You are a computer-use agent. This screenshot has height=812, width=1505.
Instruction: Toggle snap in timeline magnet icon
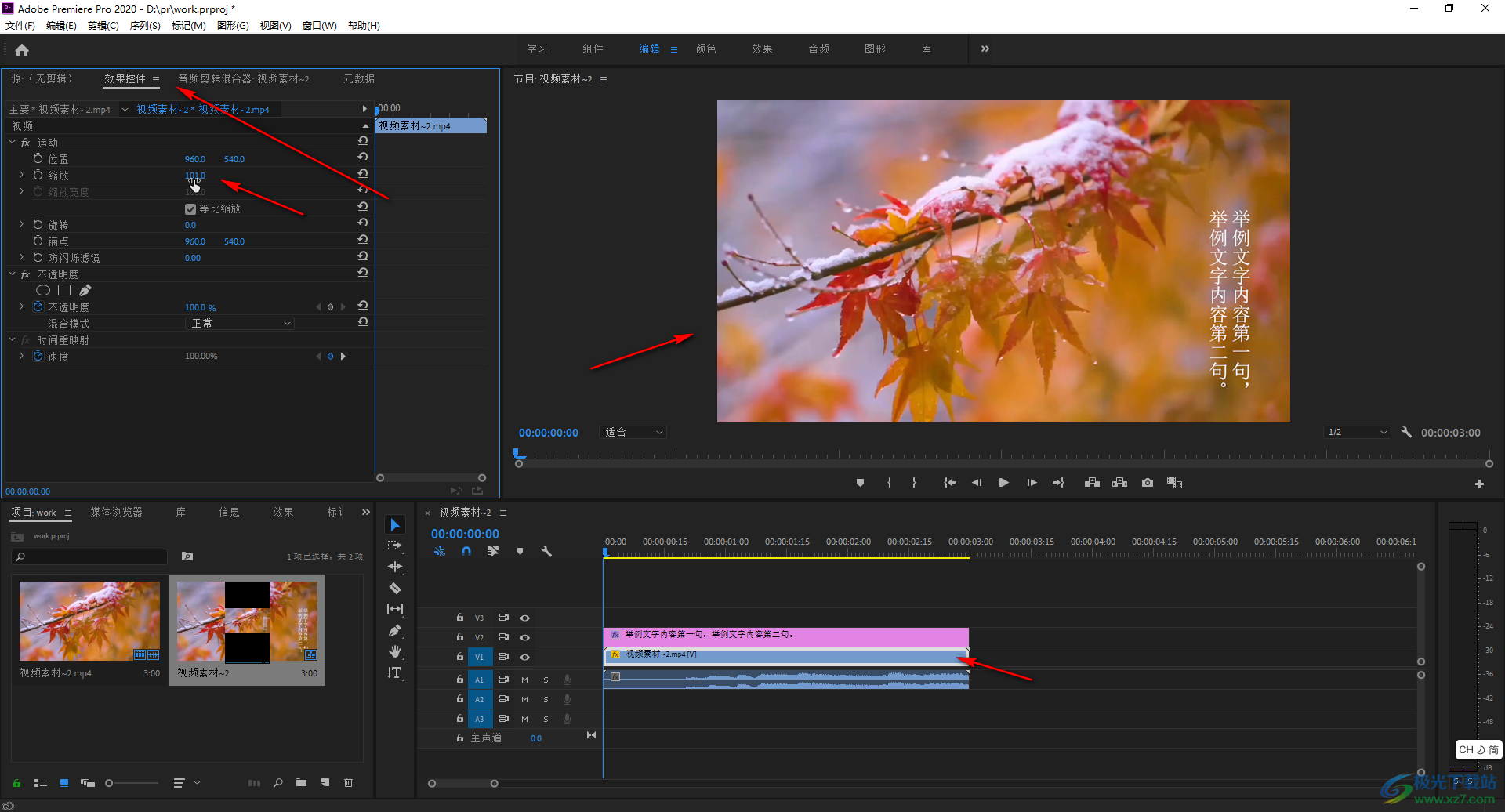click(x=466, y=552)
